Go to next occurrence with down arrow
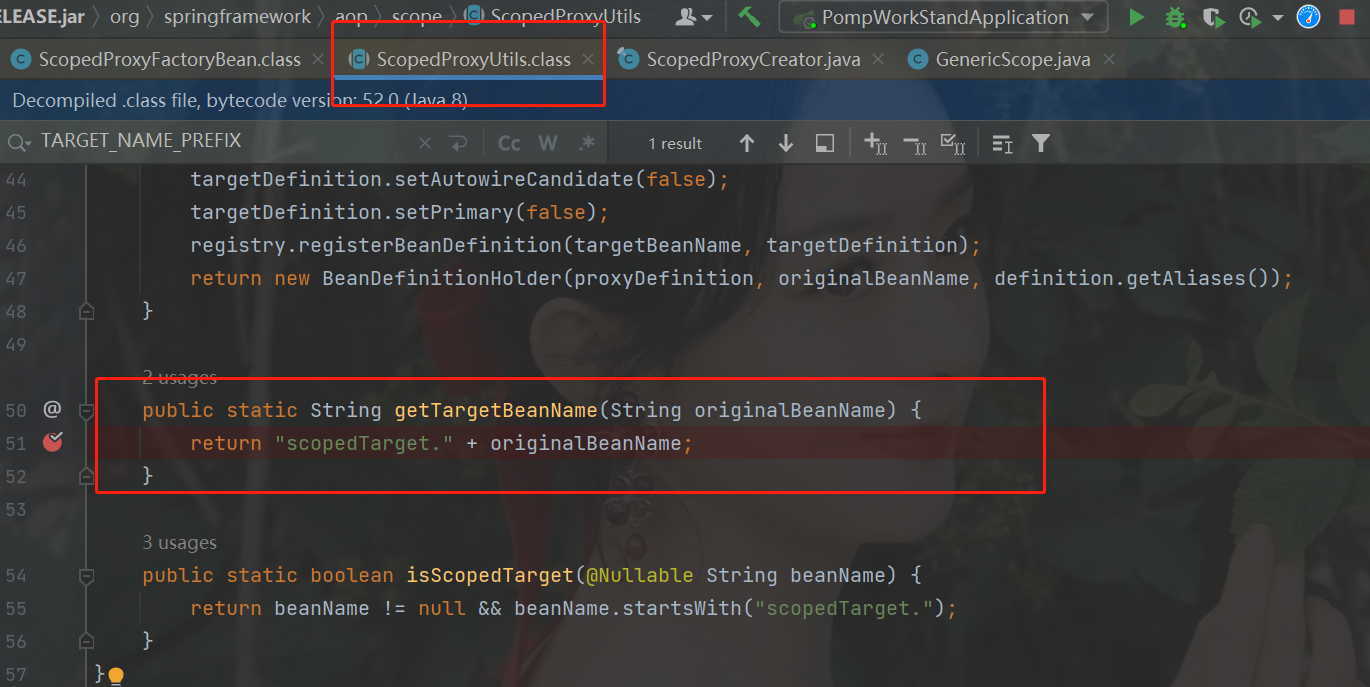 coord(786,143)
